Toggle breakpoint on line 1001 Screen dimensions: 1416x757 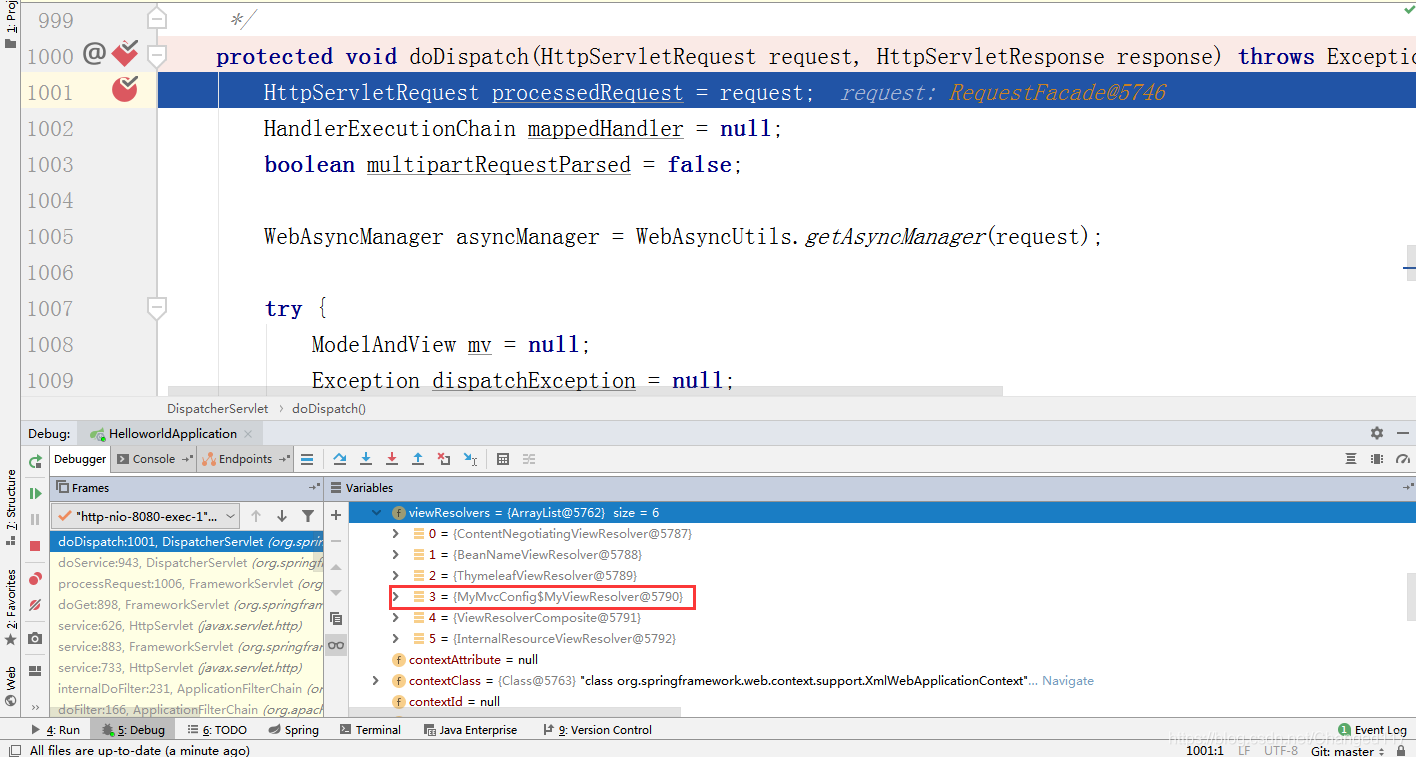click(125, 90)
